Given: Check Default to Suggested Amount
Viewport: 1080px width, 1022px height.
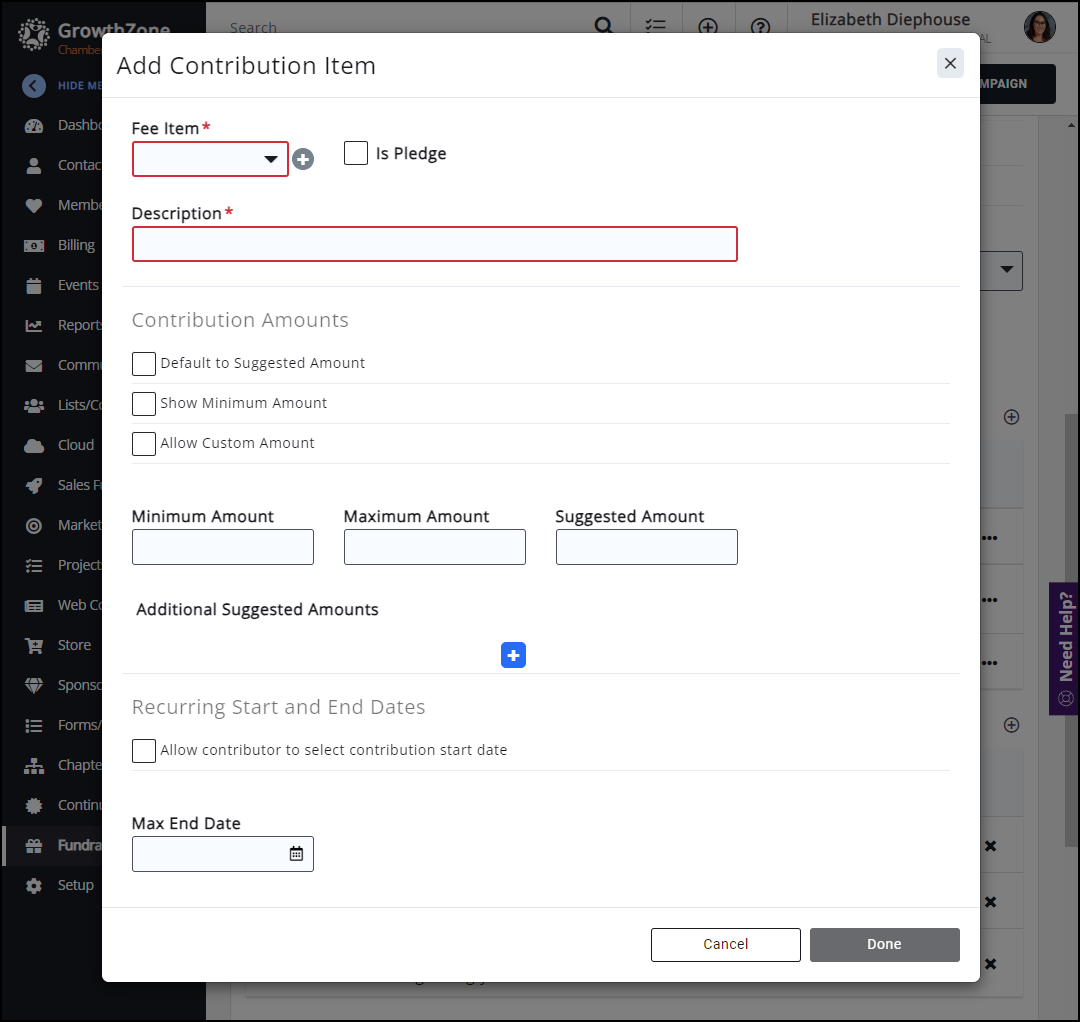Looking at the screenshot, I should click(144, 363).
